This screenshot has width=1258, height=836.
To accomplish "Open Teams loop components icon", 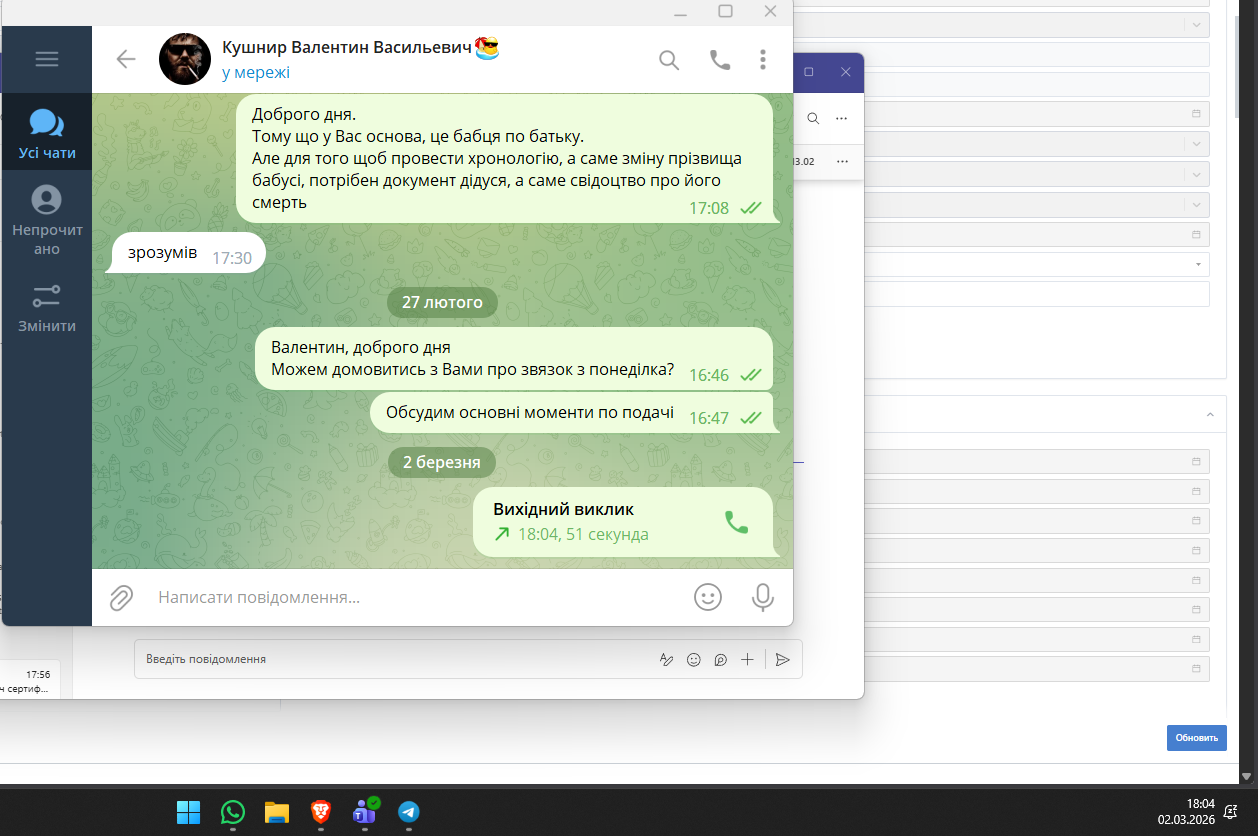I will click(720, 659).
